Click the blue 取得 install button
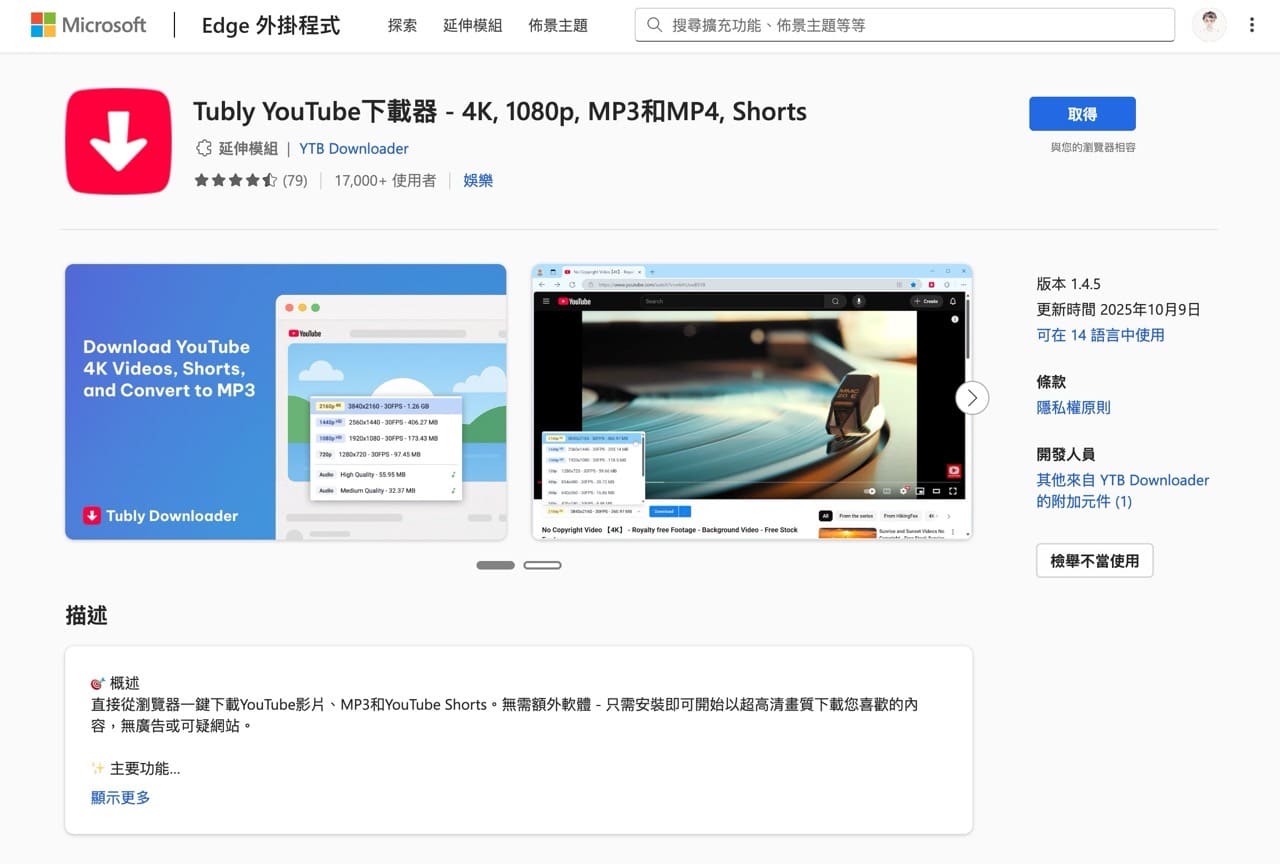 [1082, 114]
